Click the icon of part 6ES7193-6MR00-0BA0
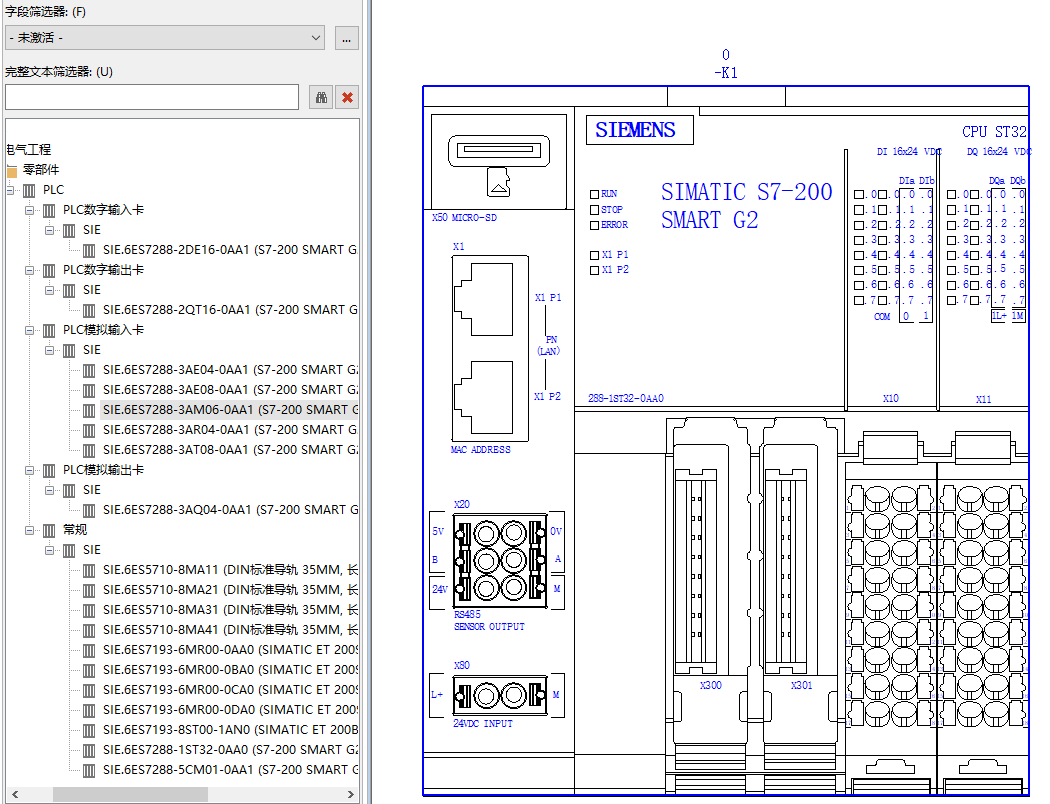 [89, 670]
